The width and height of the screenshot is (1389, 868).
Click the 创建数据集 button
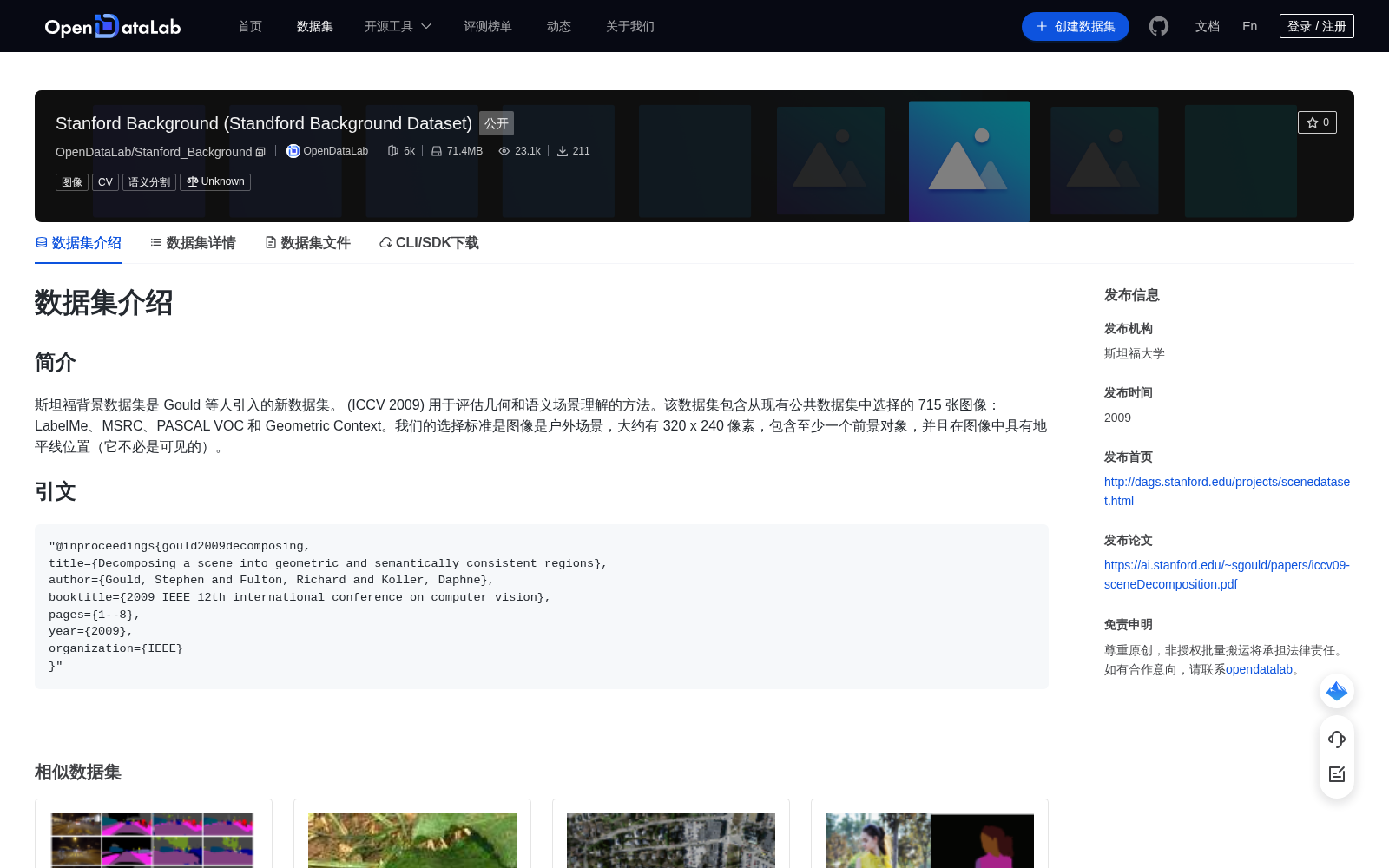click(1076, 26)
